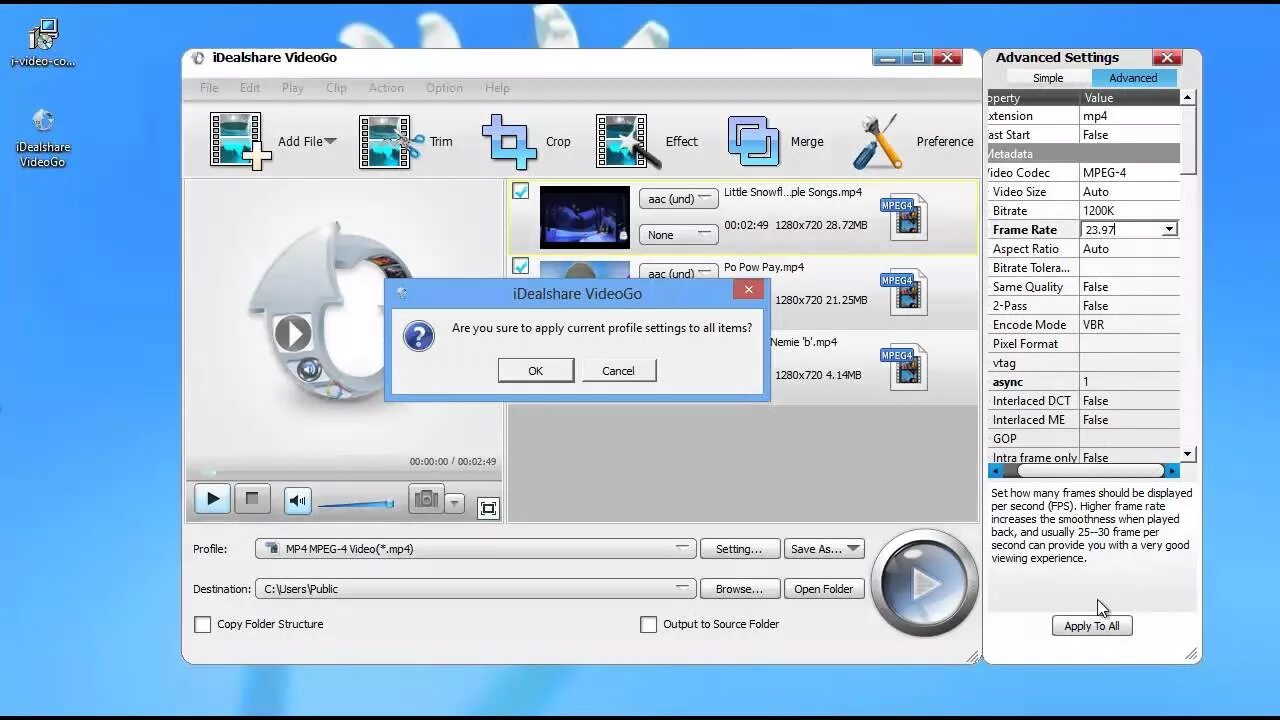The width and height of the screenshot is (1280, 720).
Task: Close the confirmation dialog with X
Action: pos(749,290)
